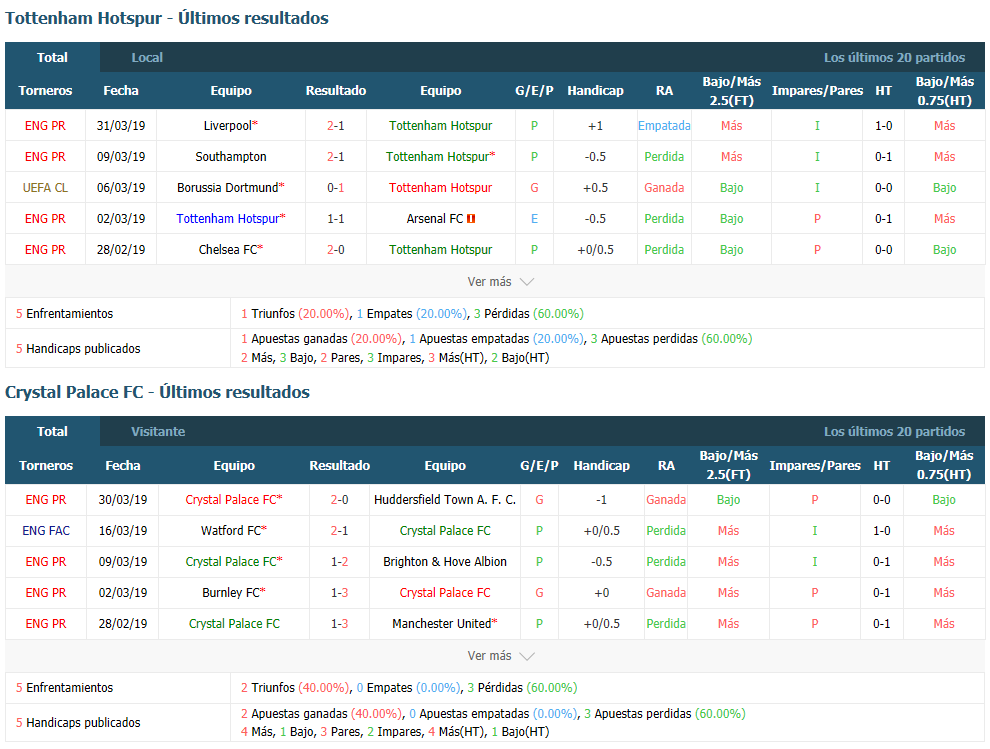
Task: Click Tottenham 5 Handicaps publicados label
Action: (78, 348)
